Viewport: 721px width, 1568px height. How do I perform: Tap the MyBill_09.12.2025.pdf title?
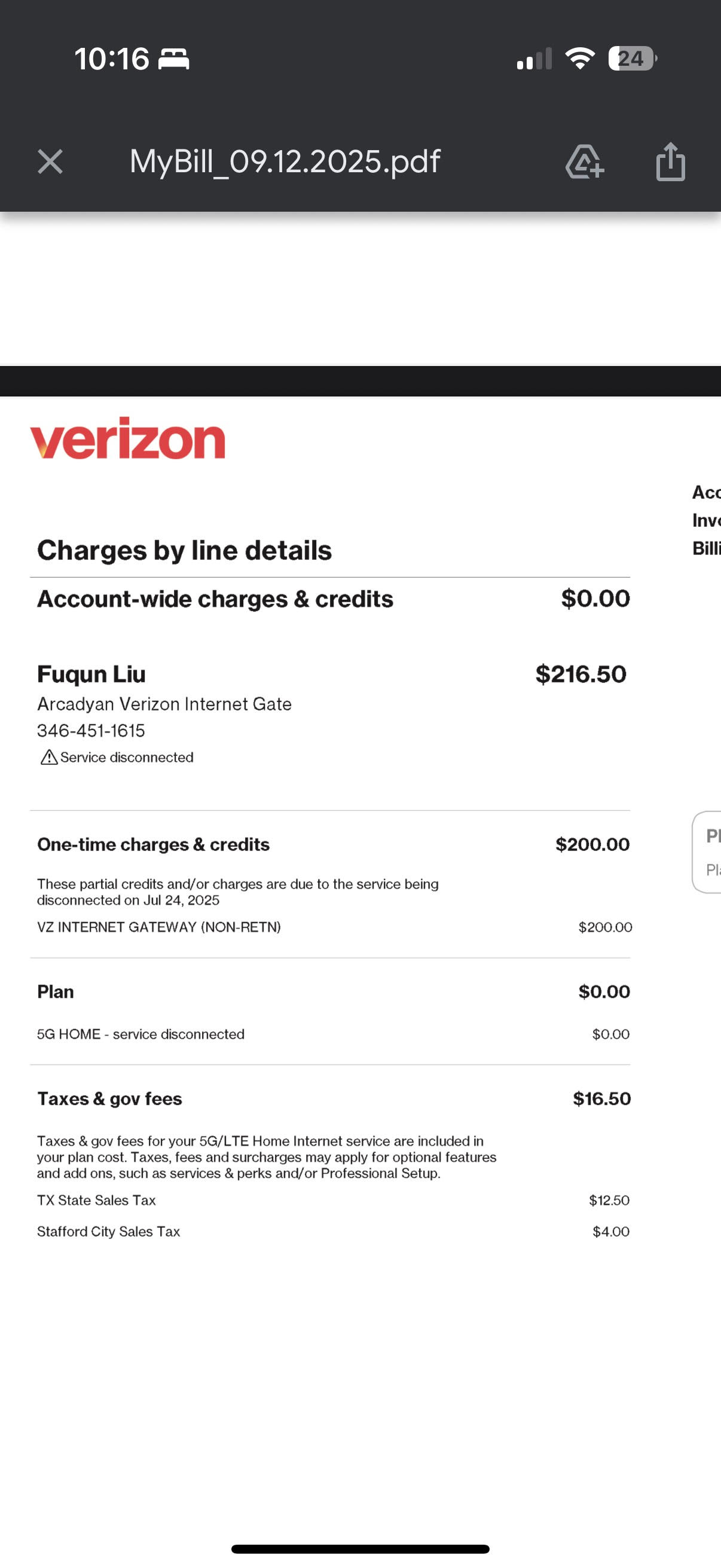coord(285,162)
